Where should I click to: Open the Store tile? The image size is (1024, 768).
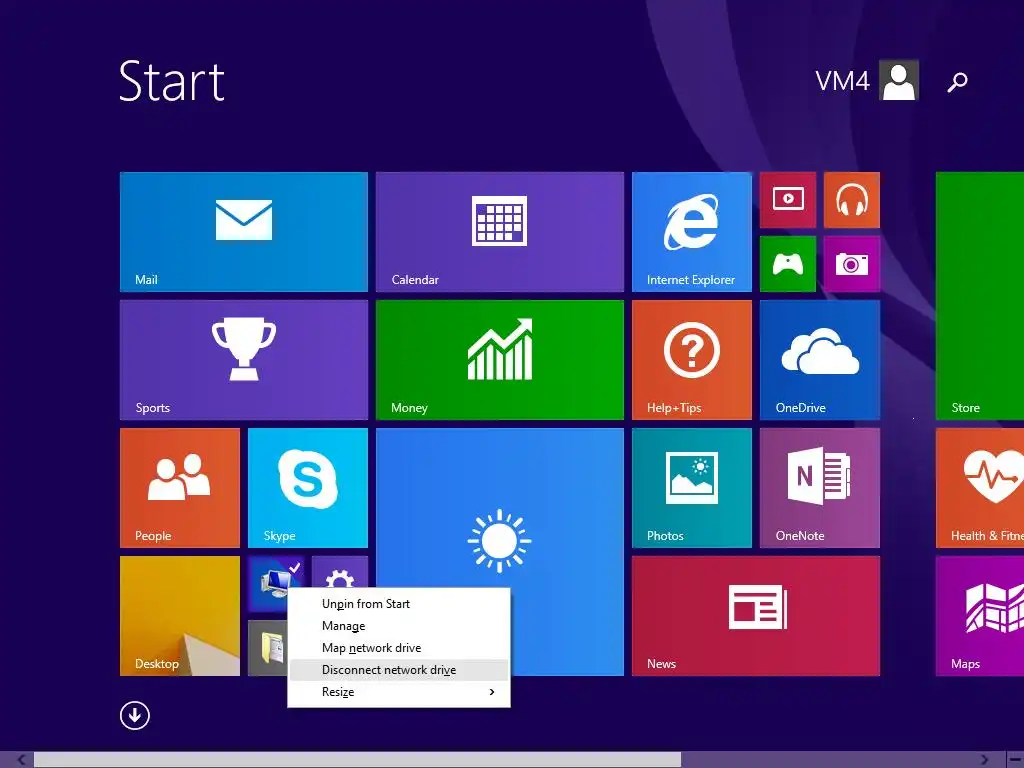(x=980, y=296)
